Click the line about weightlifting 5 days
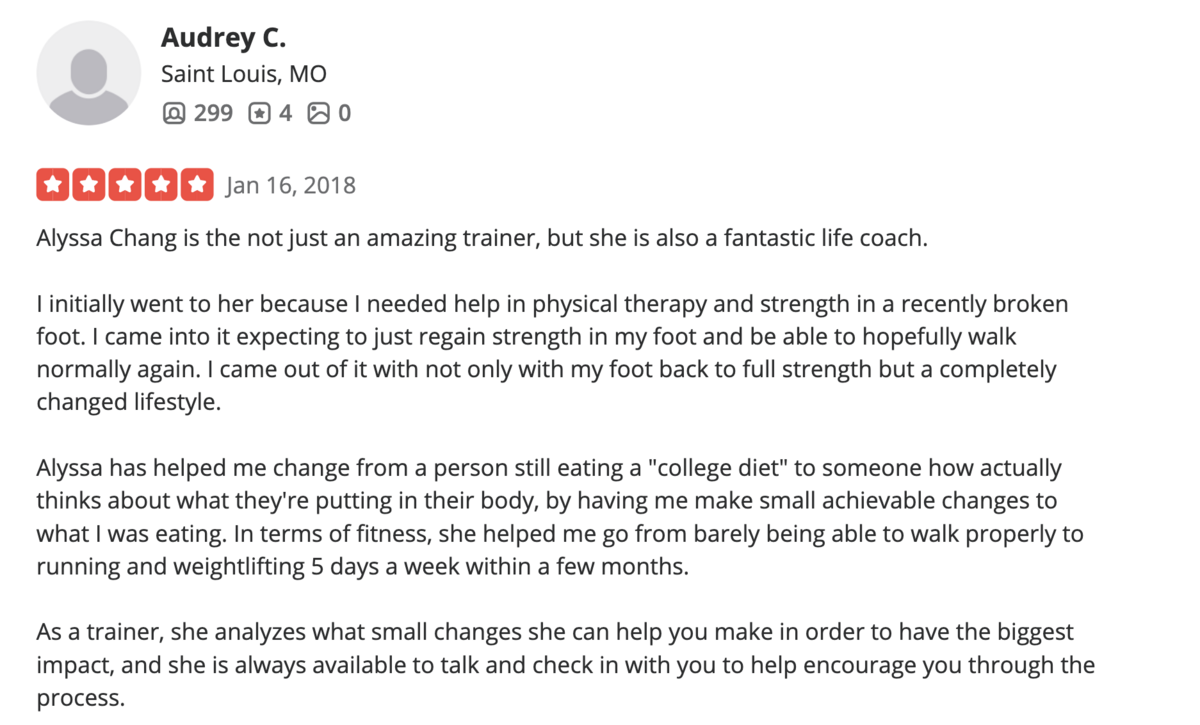The width and height of the screenshot is (1200, 725). [x=363, y=566]
